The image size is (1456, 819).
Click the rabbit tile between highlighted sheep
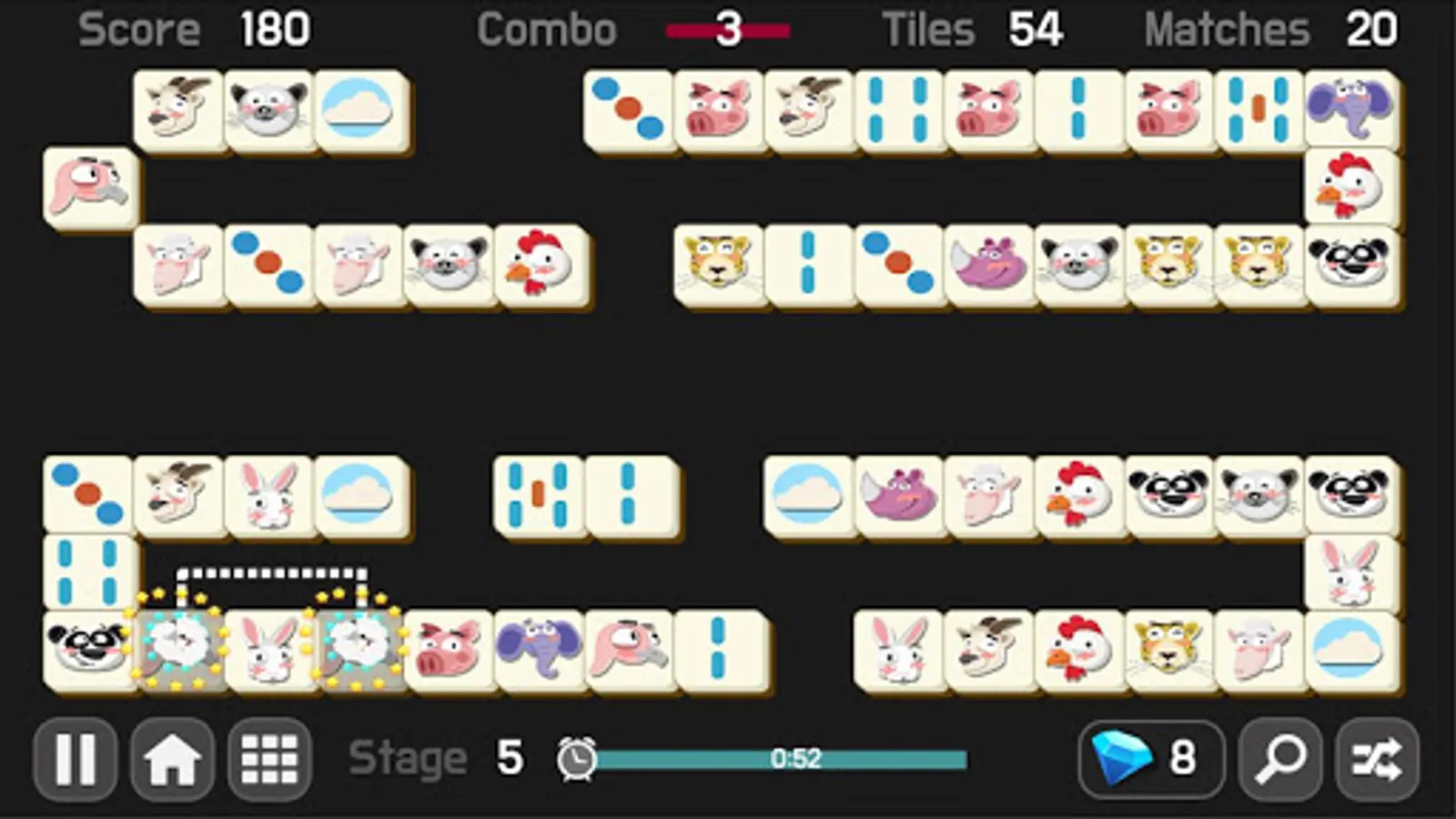268,649
